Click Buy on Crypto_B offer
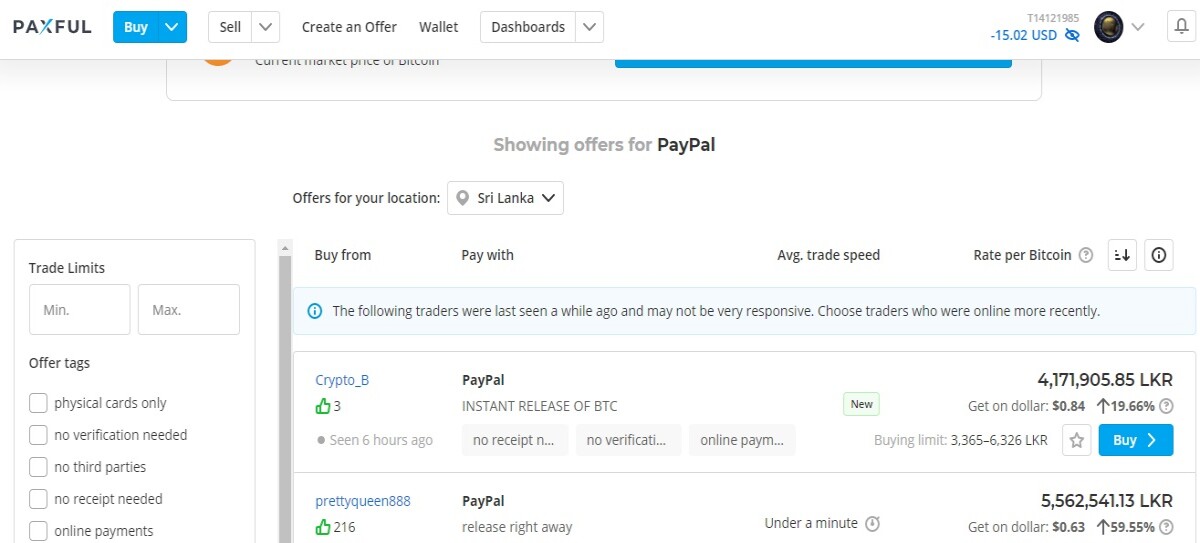 coord(1135,440)
